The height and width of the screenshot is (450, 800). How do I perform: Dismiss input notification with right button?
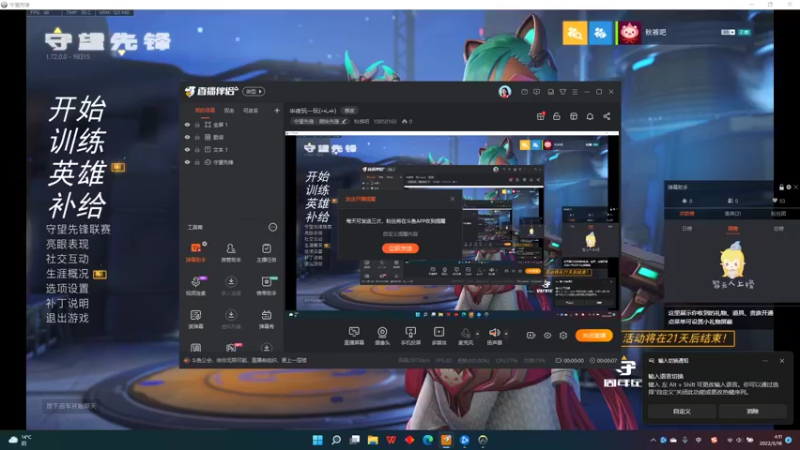(753, 411)
